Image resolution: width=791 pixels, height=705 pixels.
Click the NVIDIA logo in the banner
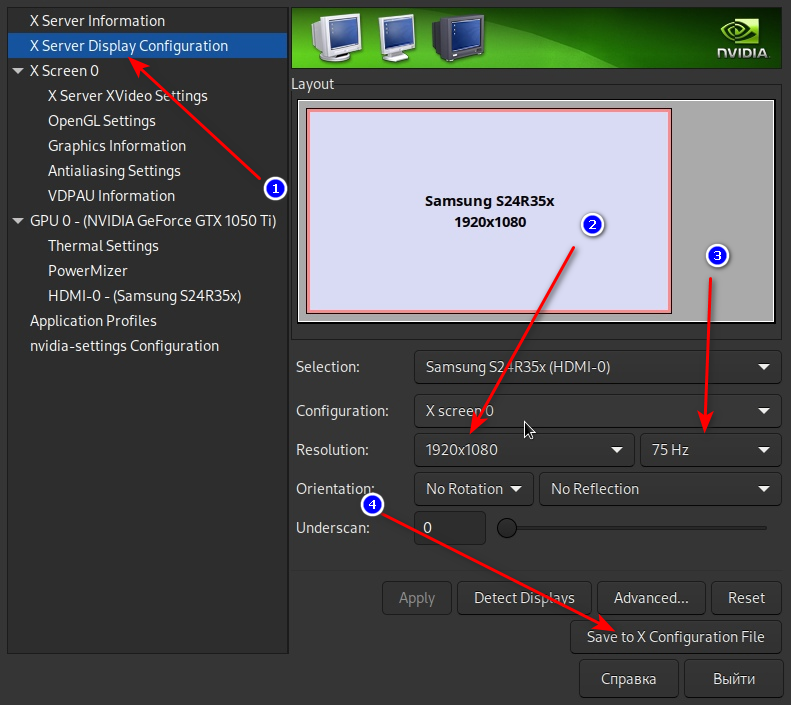[742, 39]
